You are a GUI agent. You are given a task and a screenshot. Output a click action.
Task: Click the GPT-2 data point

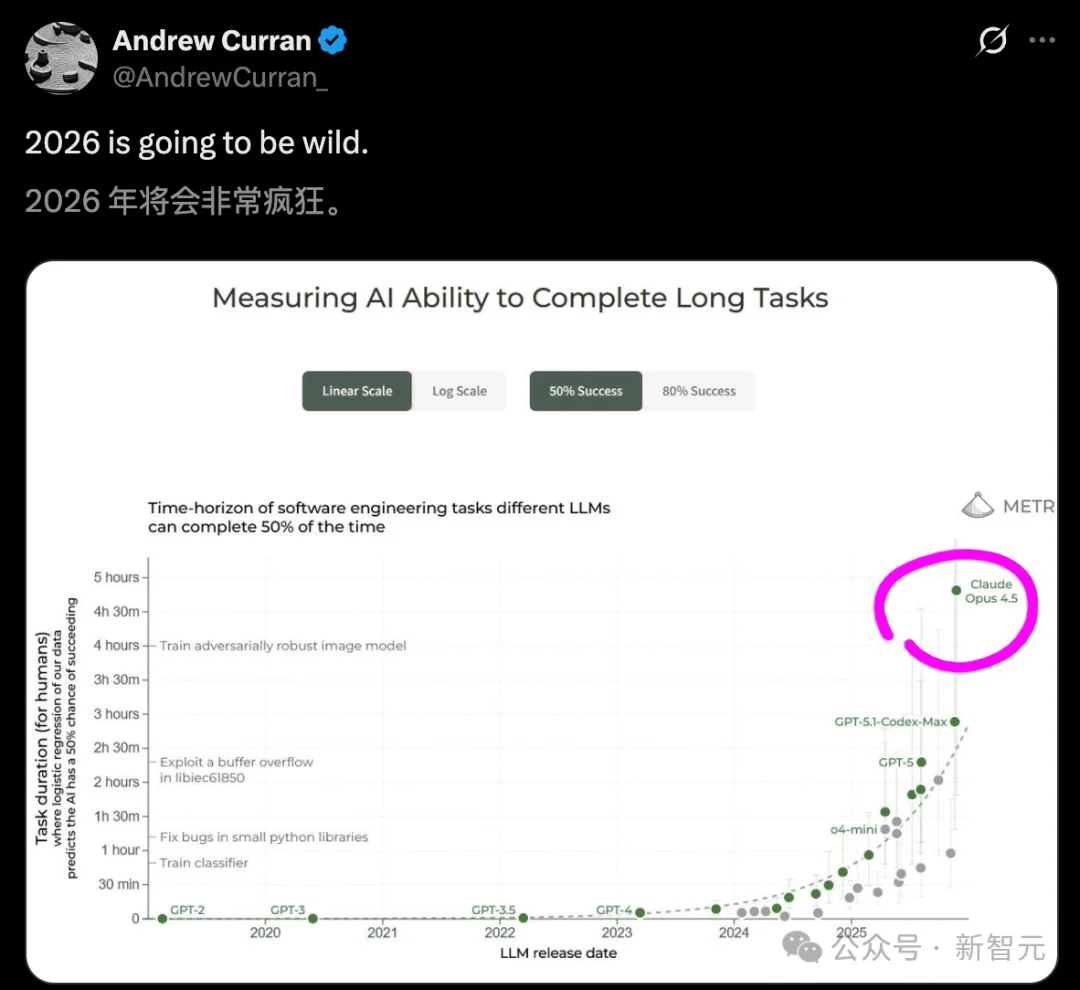coord(162,916)
